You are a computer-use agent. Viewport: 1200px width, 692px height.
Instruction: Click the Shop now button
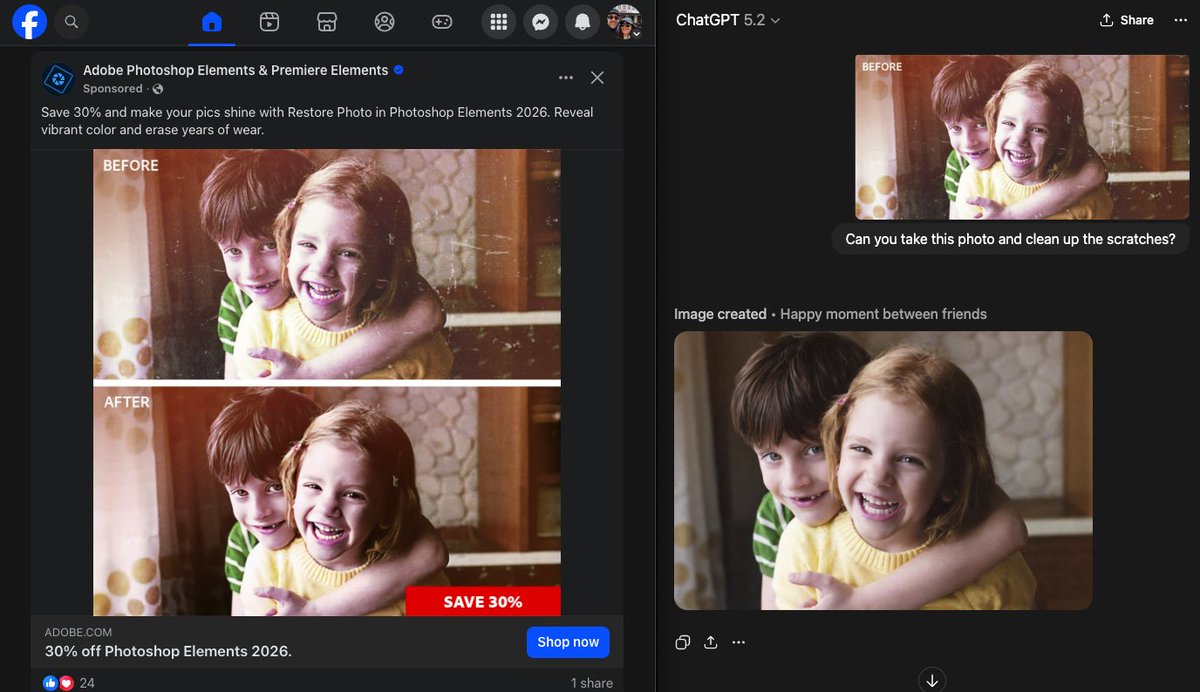pyautogui.click(x=568, y=642)
